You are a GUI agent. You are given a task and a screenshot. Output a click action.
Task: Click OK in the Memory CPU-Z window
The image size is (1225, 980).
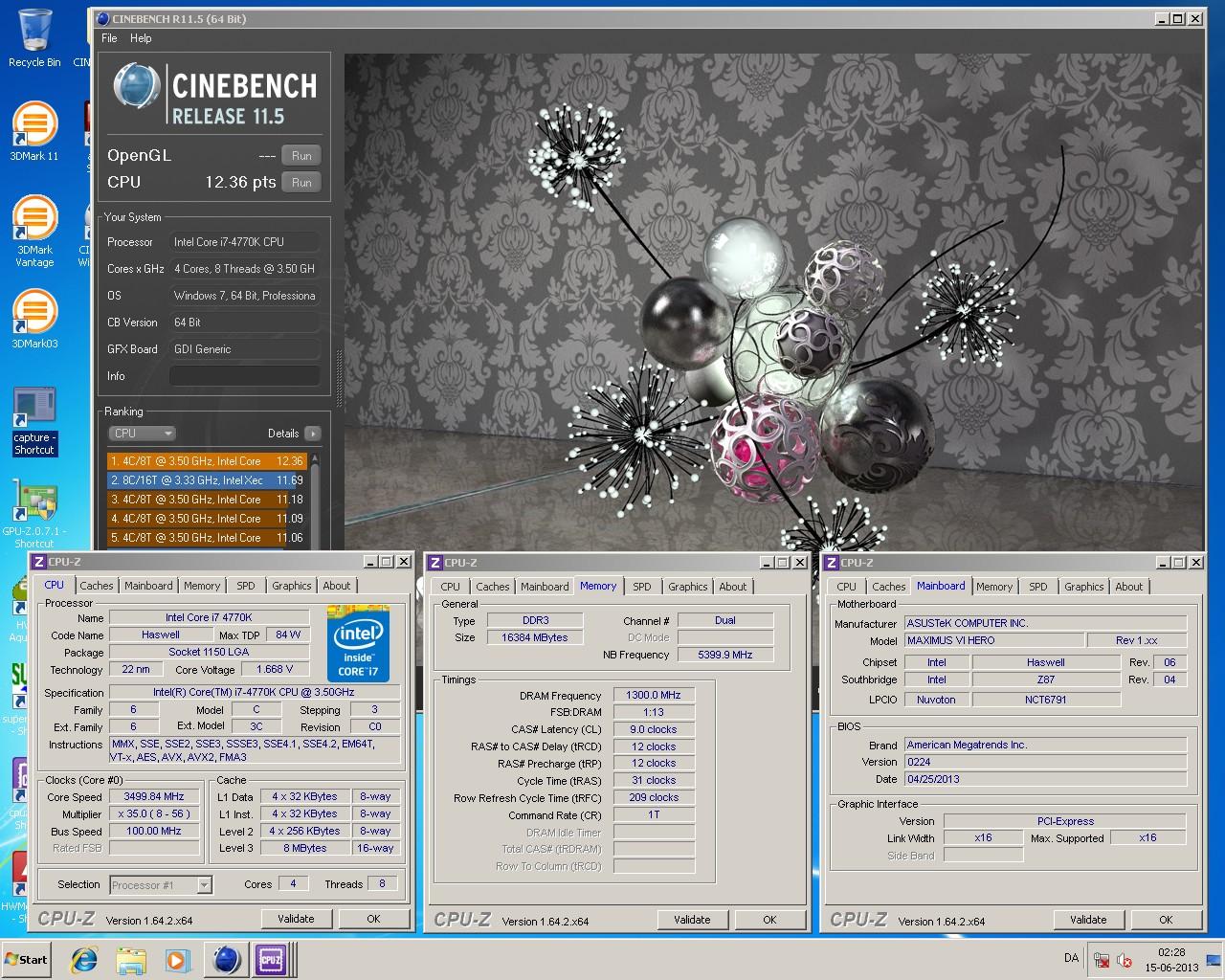[x=769, y=920]
